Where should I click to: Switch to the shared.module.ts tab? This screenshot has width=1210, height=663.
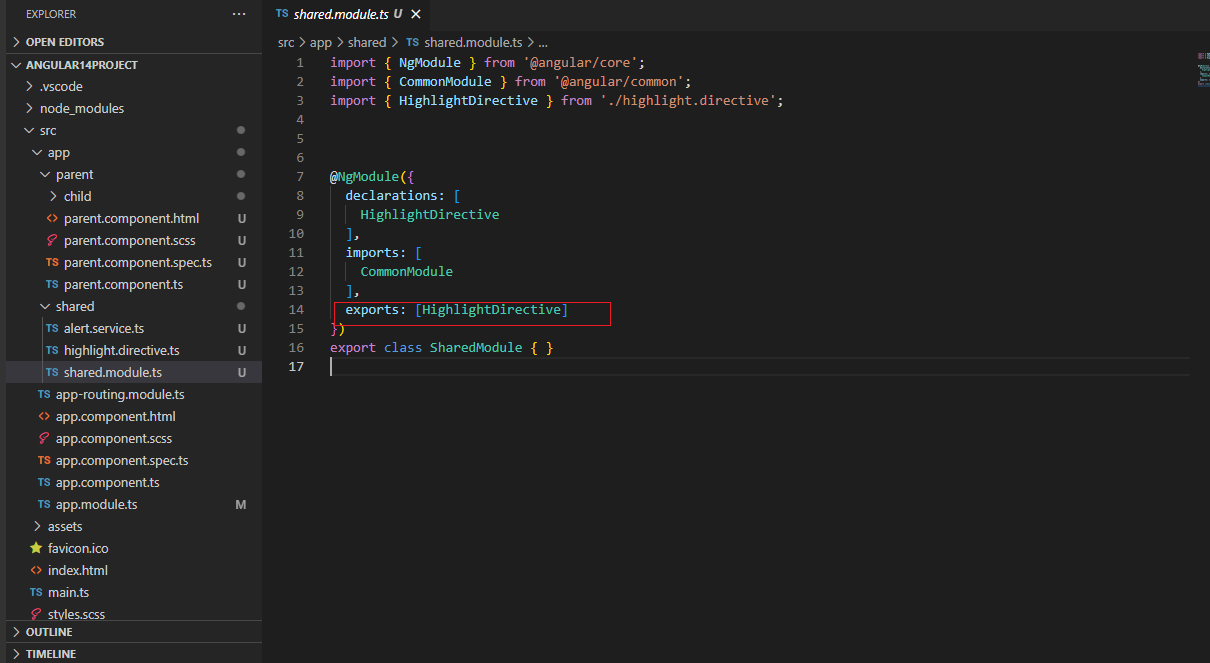point(340,14)
